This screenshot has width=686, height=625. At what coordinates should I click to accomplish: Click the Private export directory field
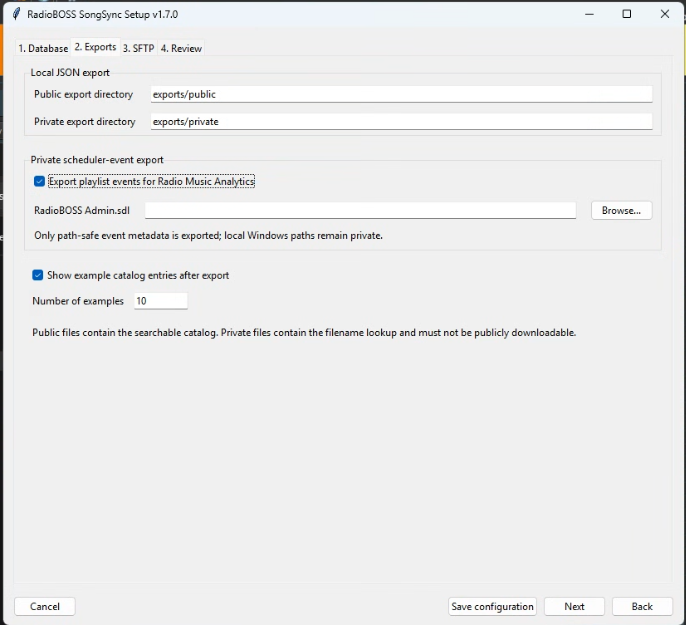(x=401, y=122)
